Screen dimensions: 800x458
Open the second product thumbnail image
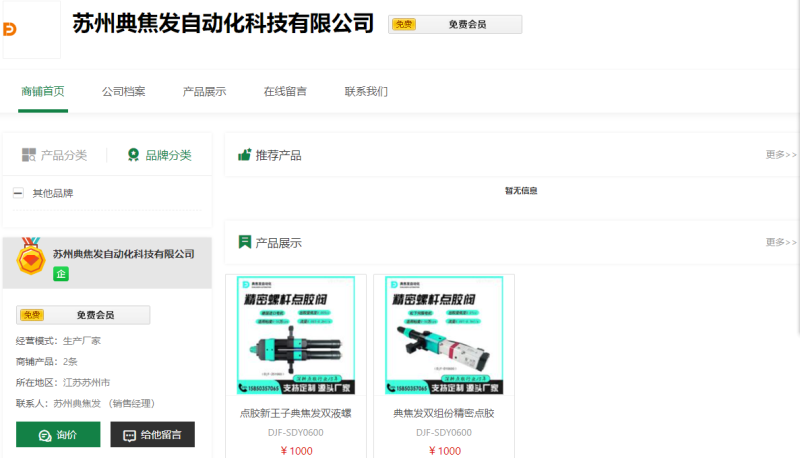(x=444, y=336)
